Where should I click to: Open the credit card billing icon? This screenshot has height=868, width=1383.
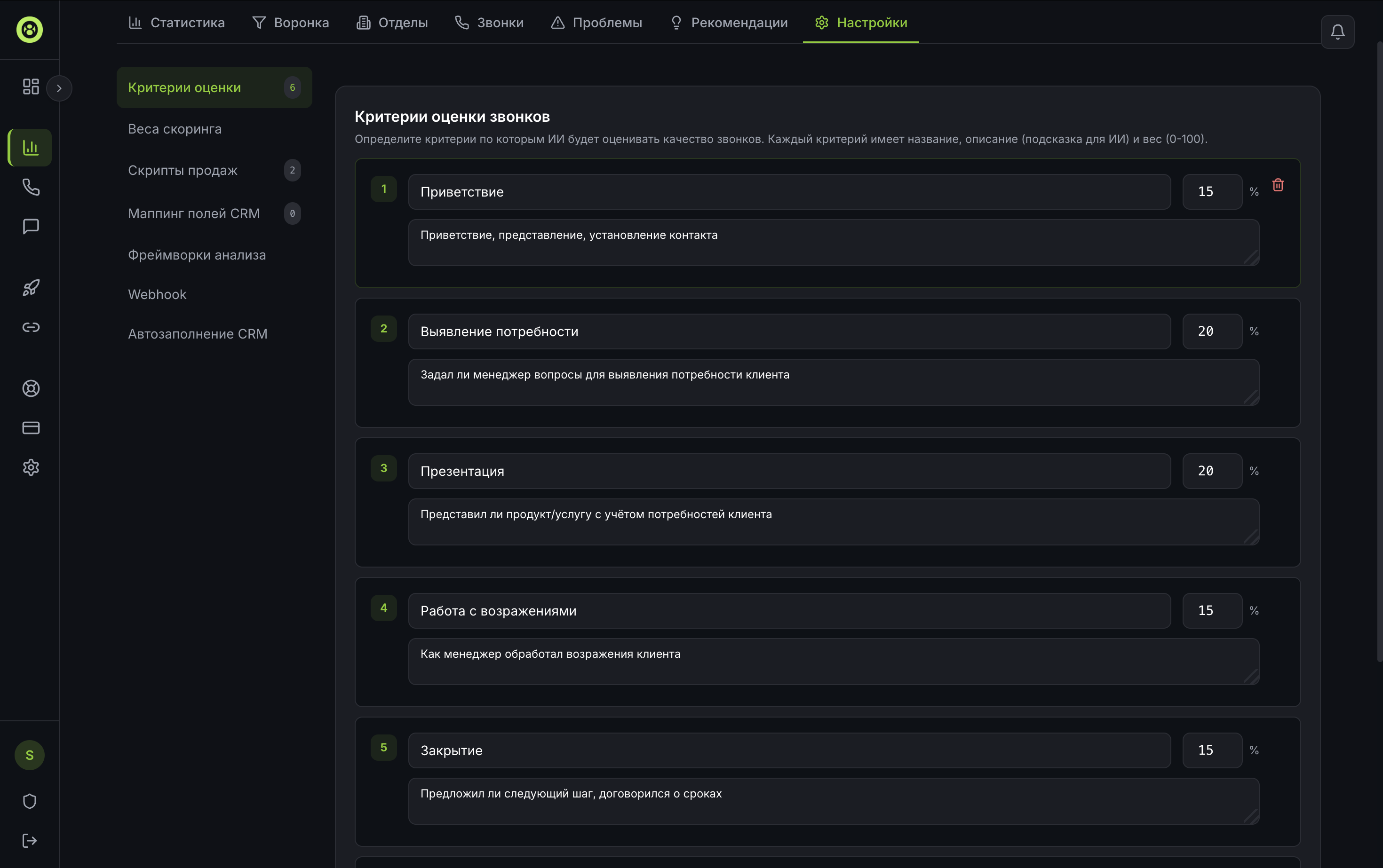31,428
